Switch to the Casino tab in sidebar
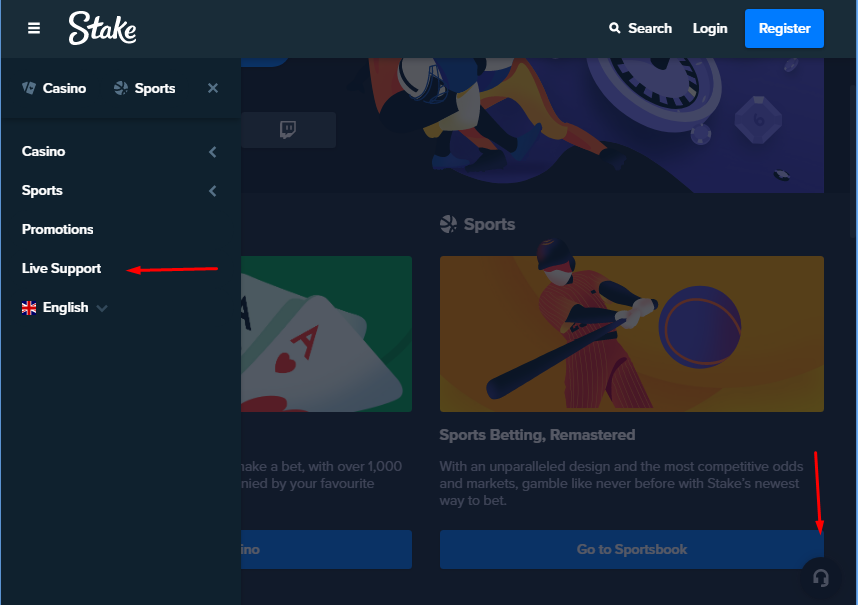The image size is (858, 605). tap(54, 88)
